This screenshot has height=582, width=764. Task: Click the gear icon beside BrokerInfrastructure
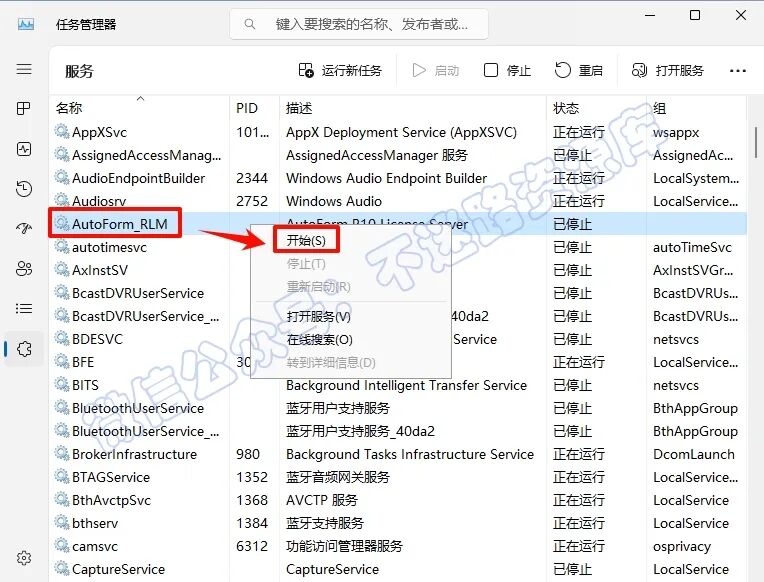coord(61,453)
